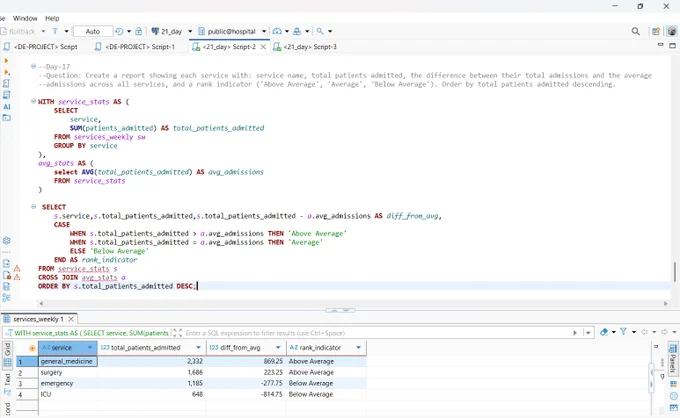Click the transaction log clock icon
Image resolution: width=680 pixels, height=418 pixels.
click(119, 31)
